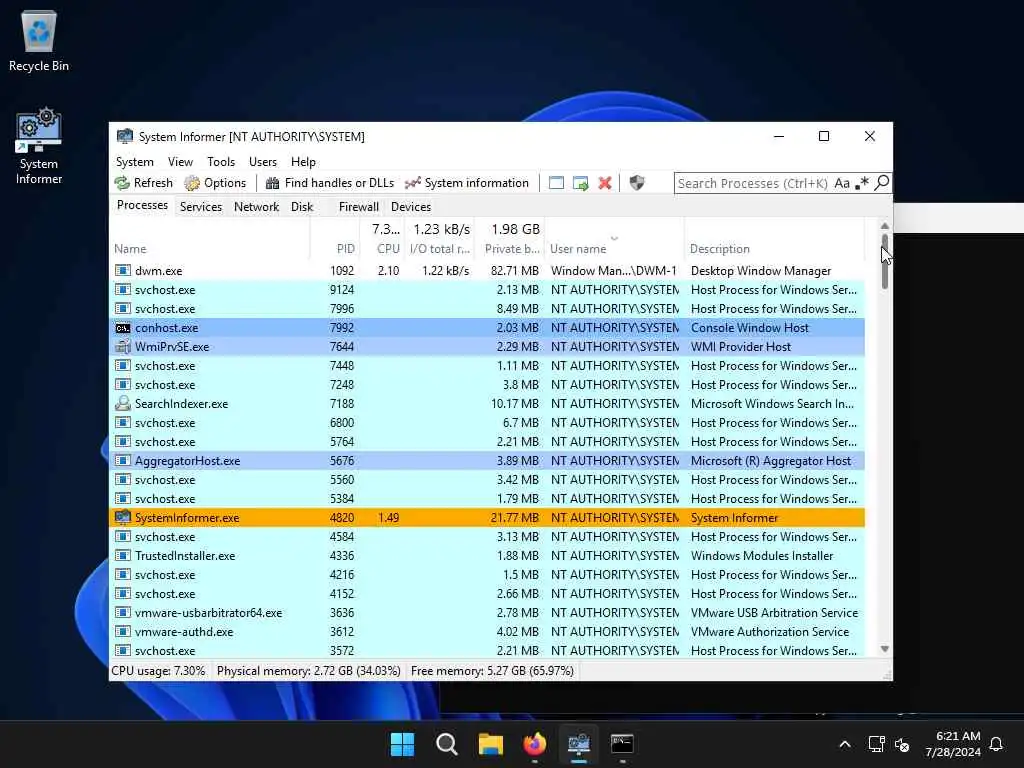Image resolution: width=1024 pixels, height=768 pixels.
Task: Click the process list scrollbar thumb
Action: [885, 261]
